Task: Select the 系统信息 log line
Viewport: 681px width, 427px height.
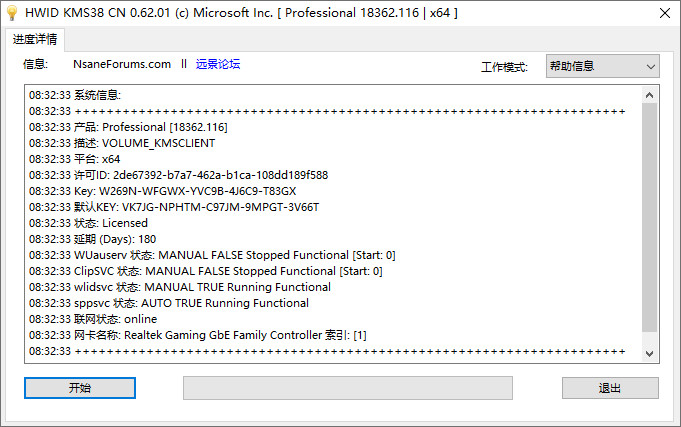Action: 75,95
